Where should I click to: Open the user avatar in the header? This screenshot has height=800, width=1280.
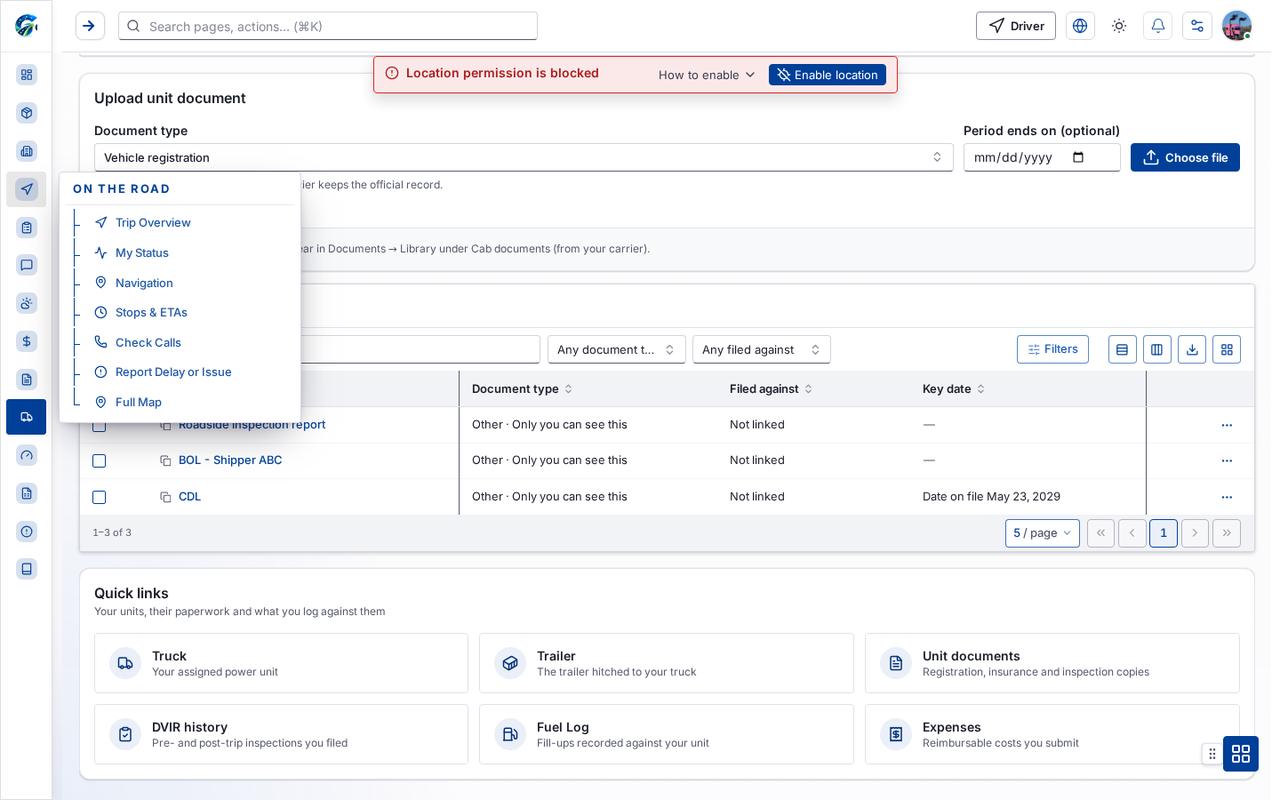tap(1237, 26)
